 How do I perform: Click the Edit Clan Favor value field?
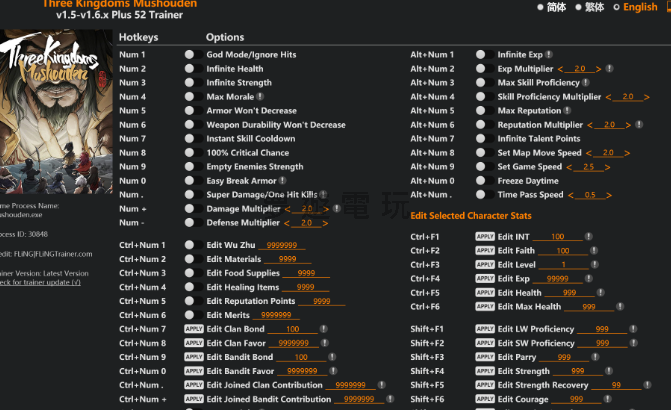294,343
